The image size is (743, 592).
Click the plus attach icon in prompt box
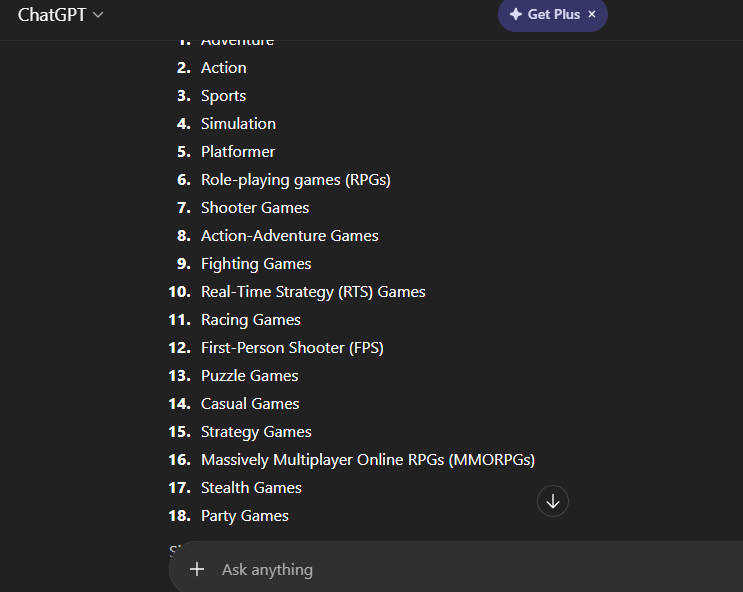point(197,569)
